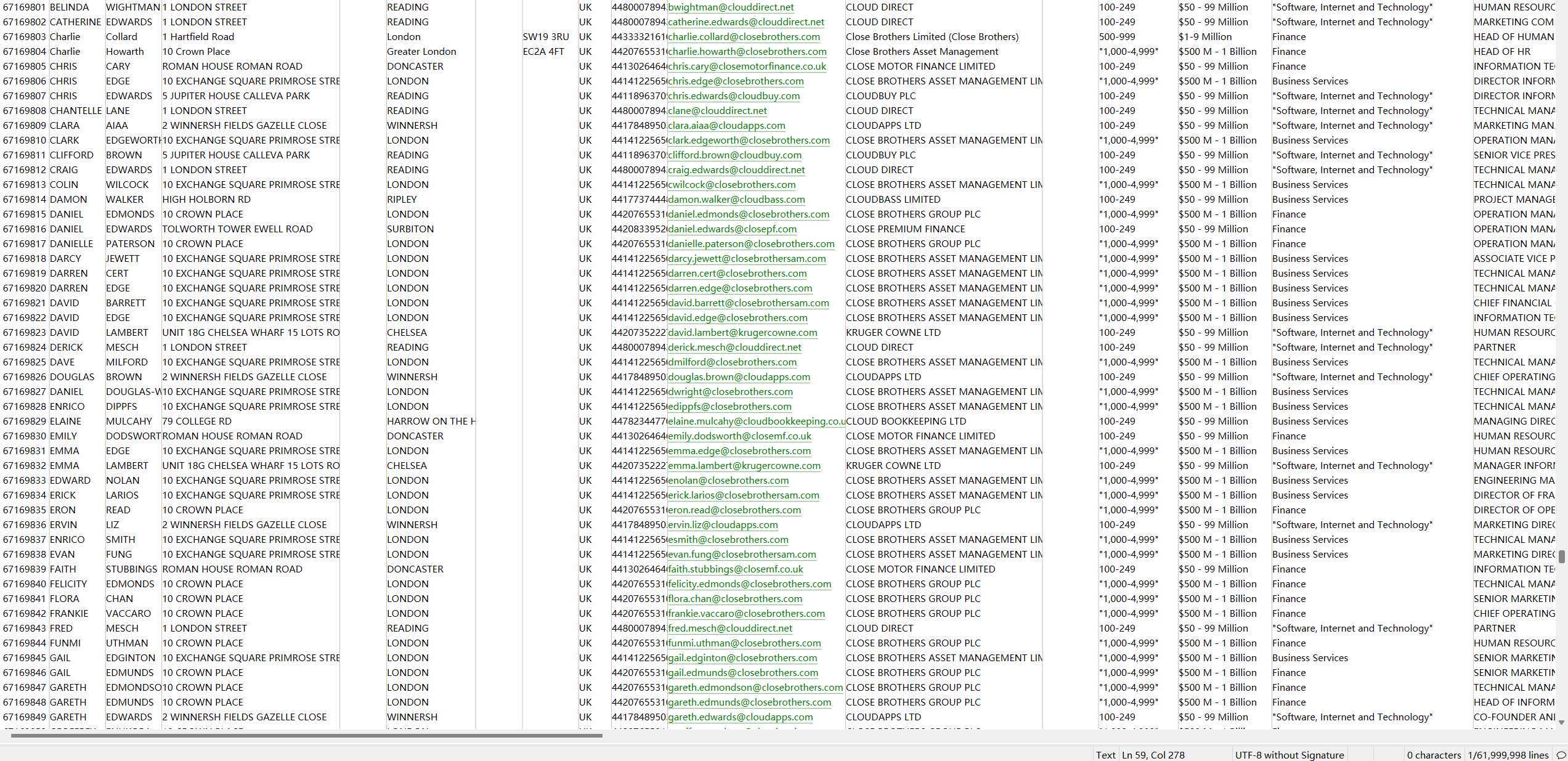The width and height of the screenshot is (1568, 761).
Task: Click the emily.dodsworth@closemf.co.uk link
Action: coord(739,436)
